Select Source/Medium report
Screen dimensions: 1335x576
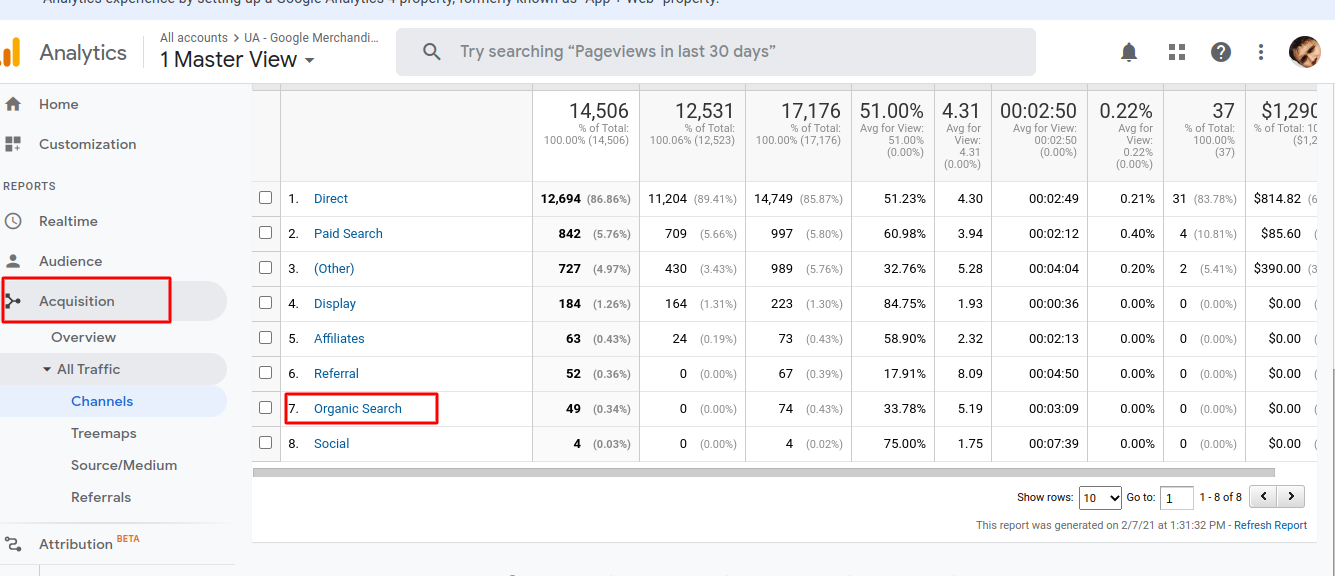124,465
